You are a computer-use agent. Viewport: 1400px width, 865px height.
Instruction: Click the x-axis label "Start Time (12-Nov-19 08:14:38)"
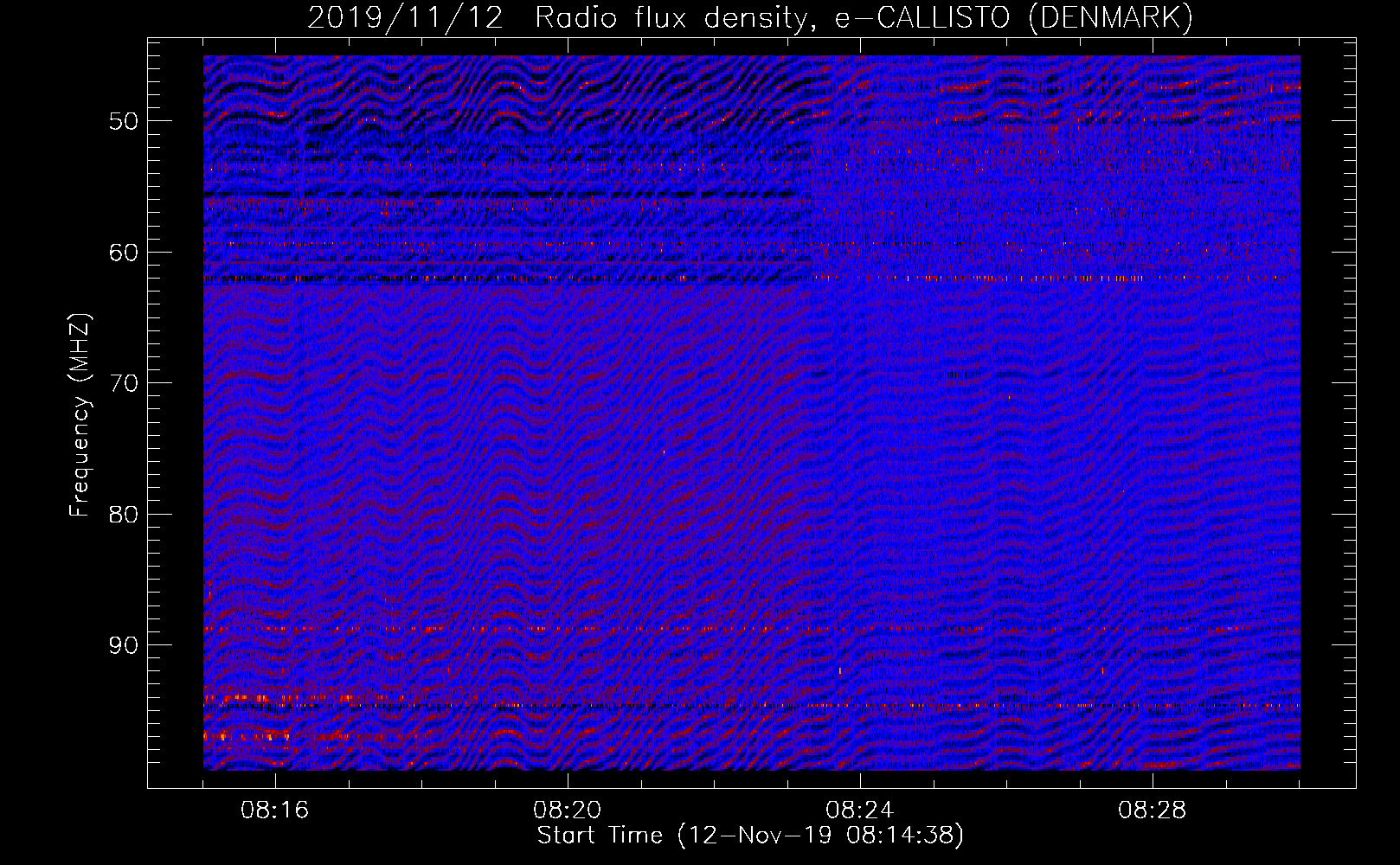(750, 836)
